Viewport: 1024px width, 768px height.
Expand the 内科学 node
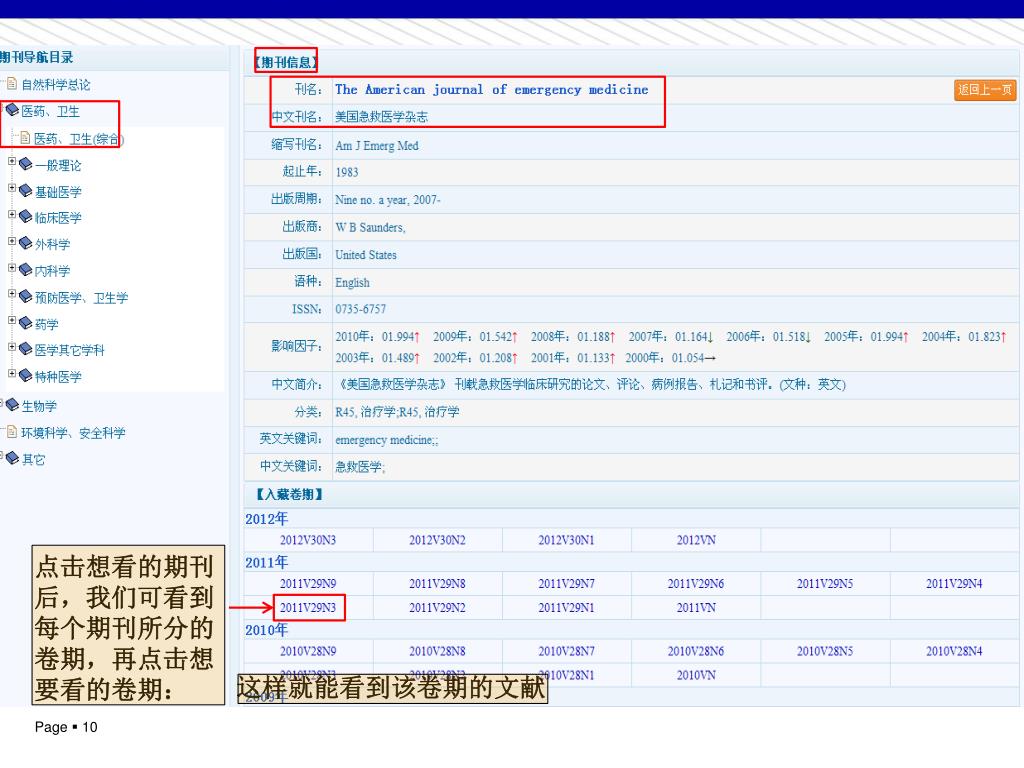pos(12,267)
